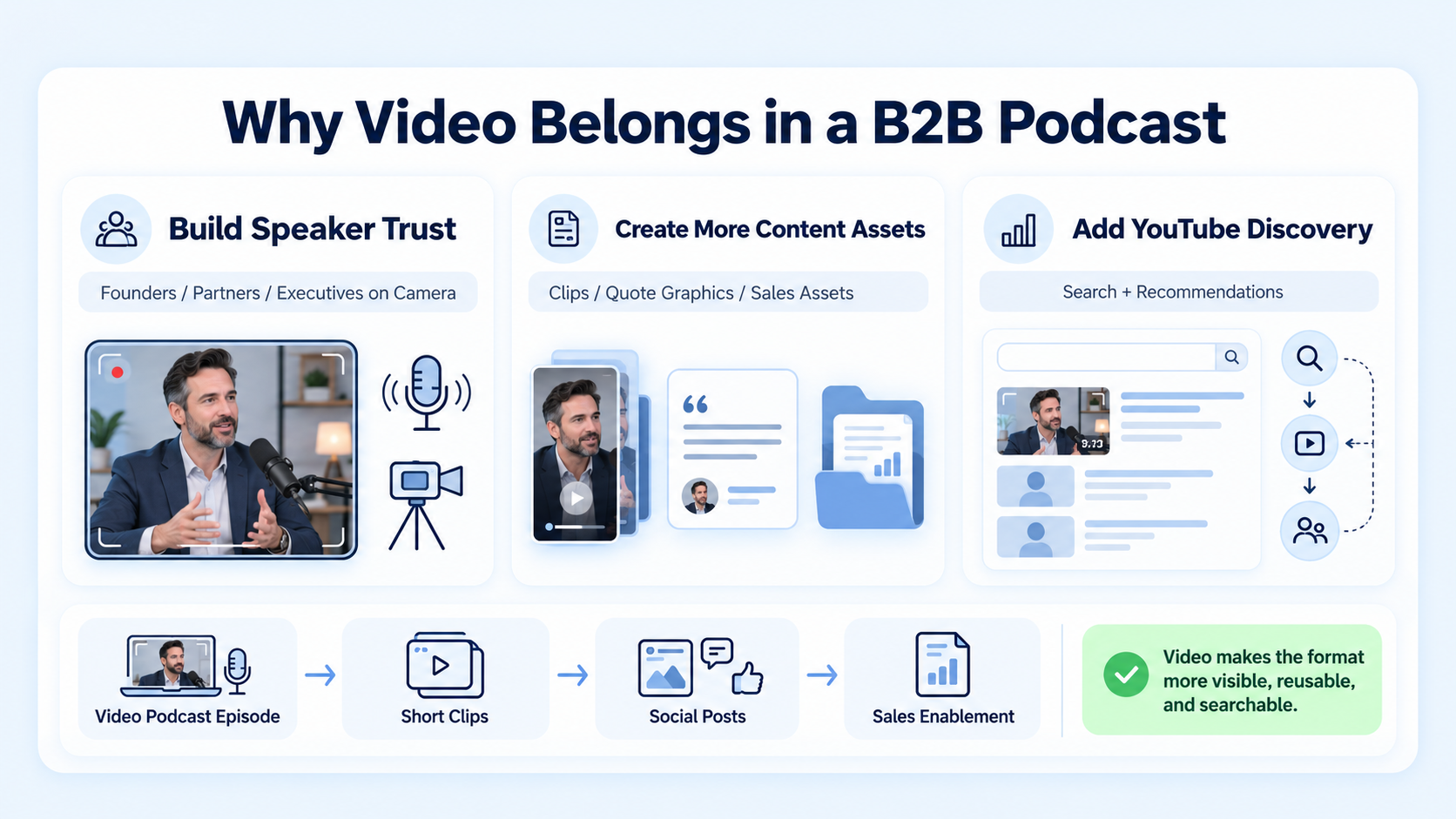Click the 'Social Posts' label

[698, 716]
